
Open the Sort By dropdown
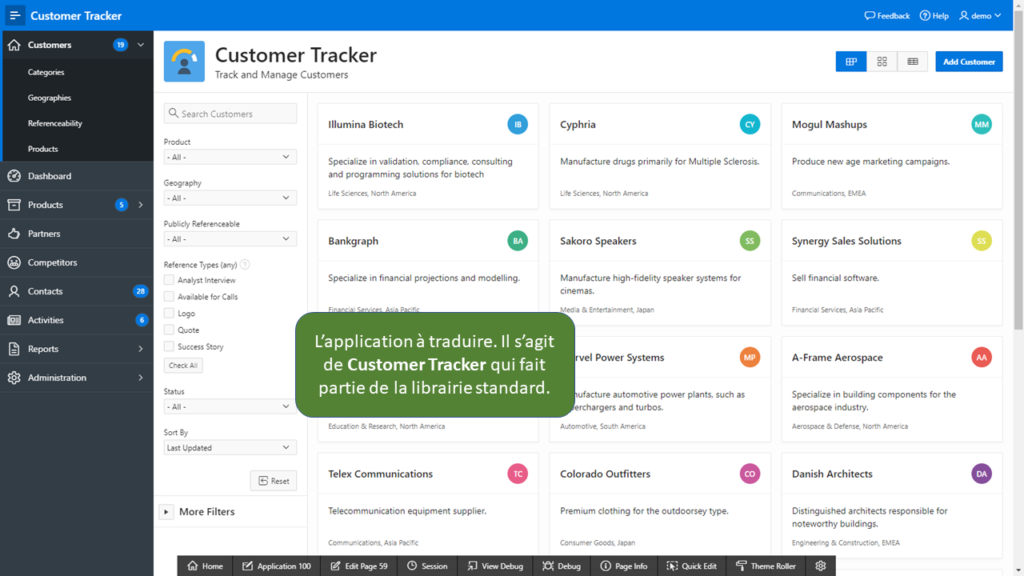click(230, 447)
